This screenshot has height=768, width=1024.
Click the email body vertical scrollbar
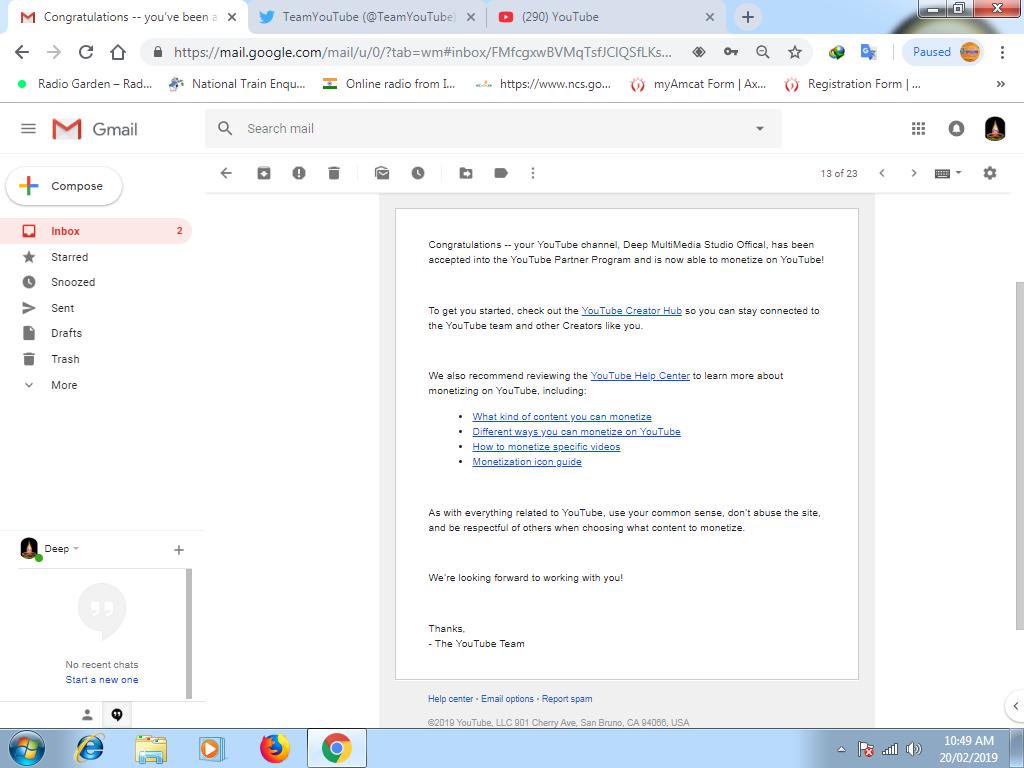click(1019, 456)
